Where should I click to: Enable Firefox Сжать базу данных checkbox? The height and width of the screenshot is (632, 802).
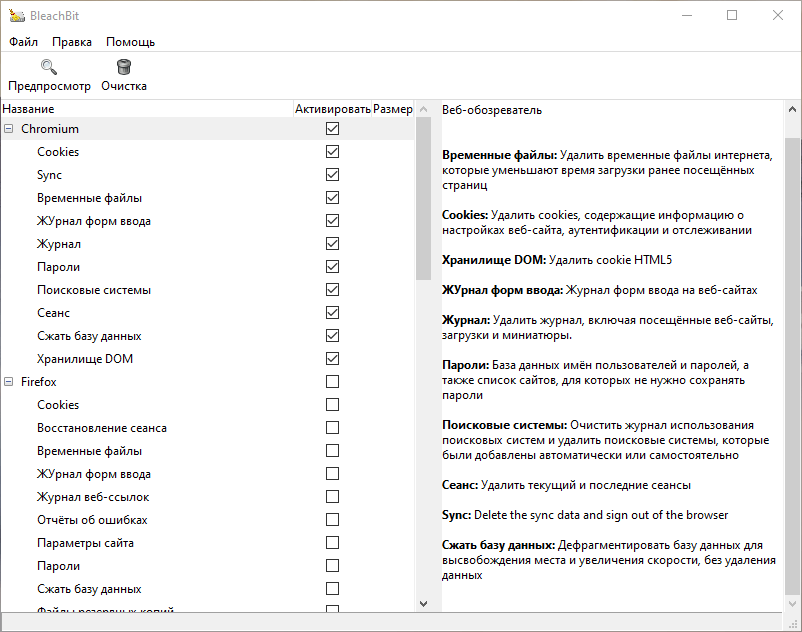[x=332, y=589]
